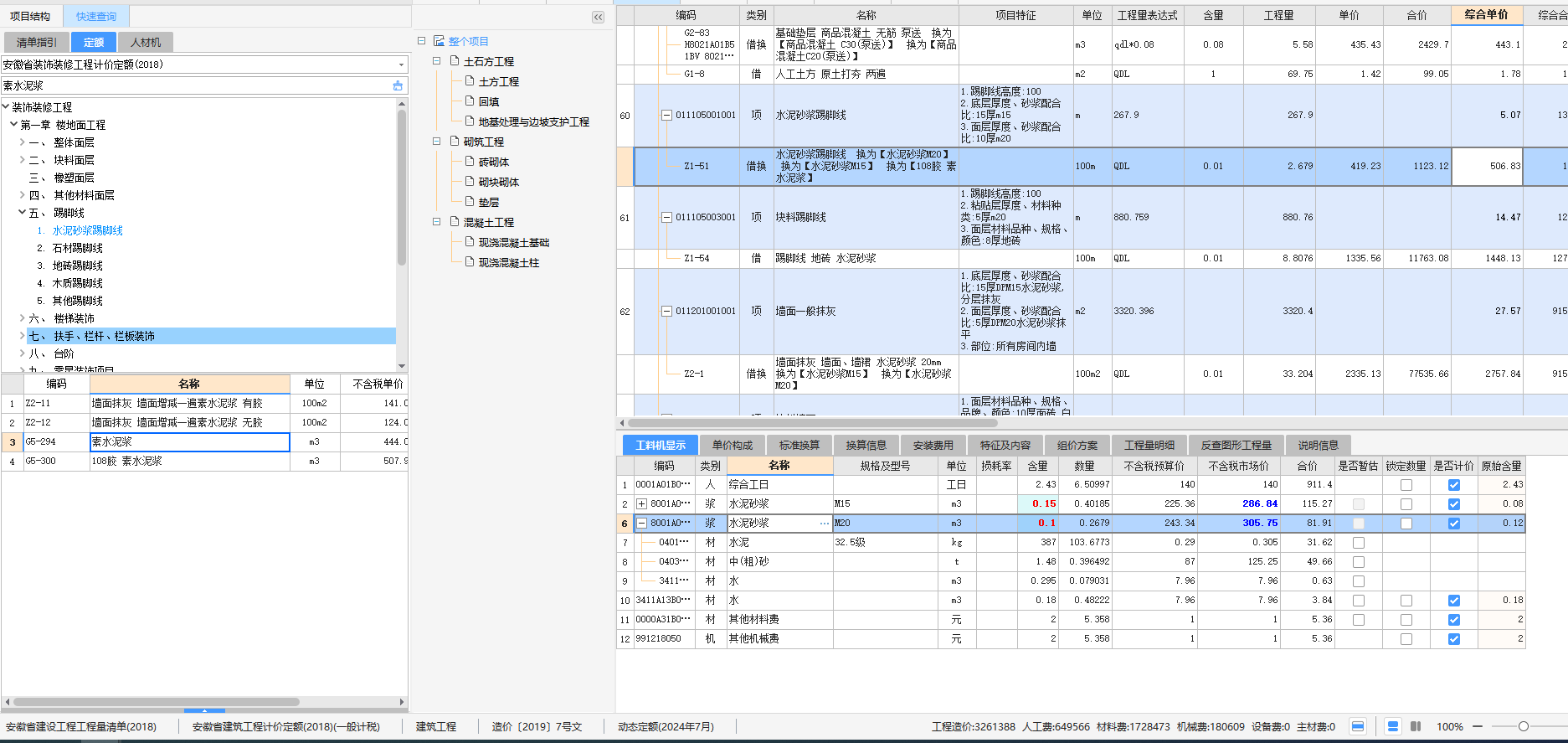Toggle 是否暂估 checkbox for 中(粗)砂 row
The width and height of the screenshot is (1568, 743).
(1359, 562)
